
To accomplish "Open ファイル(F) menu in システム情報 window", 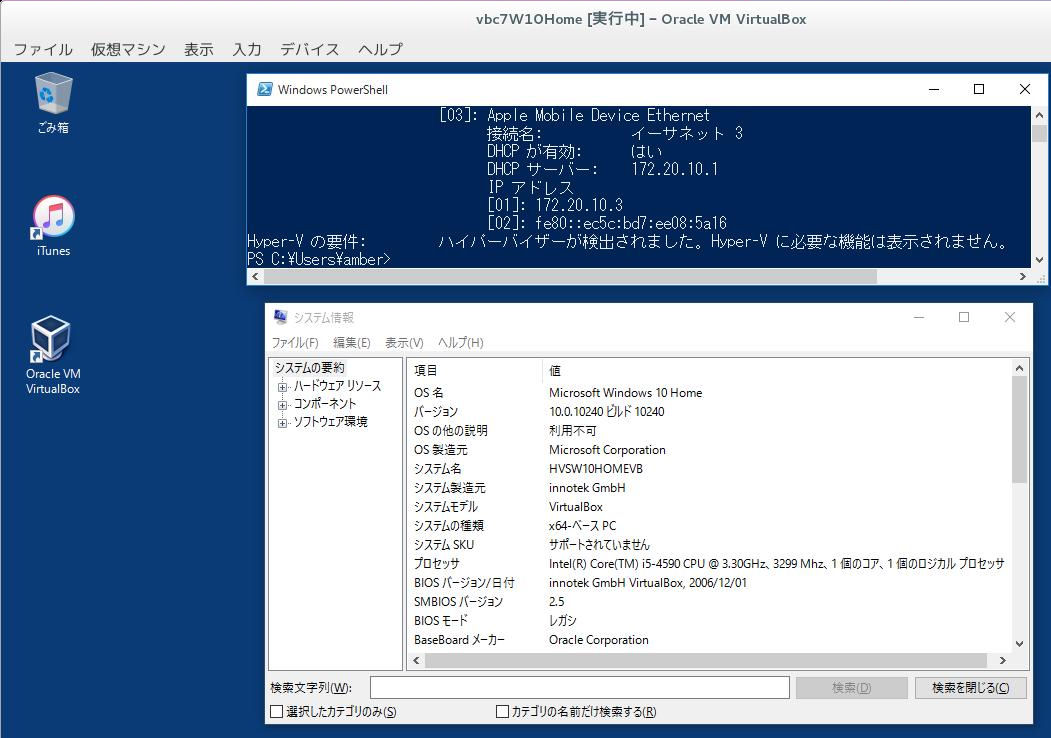I will pos(295,343).
